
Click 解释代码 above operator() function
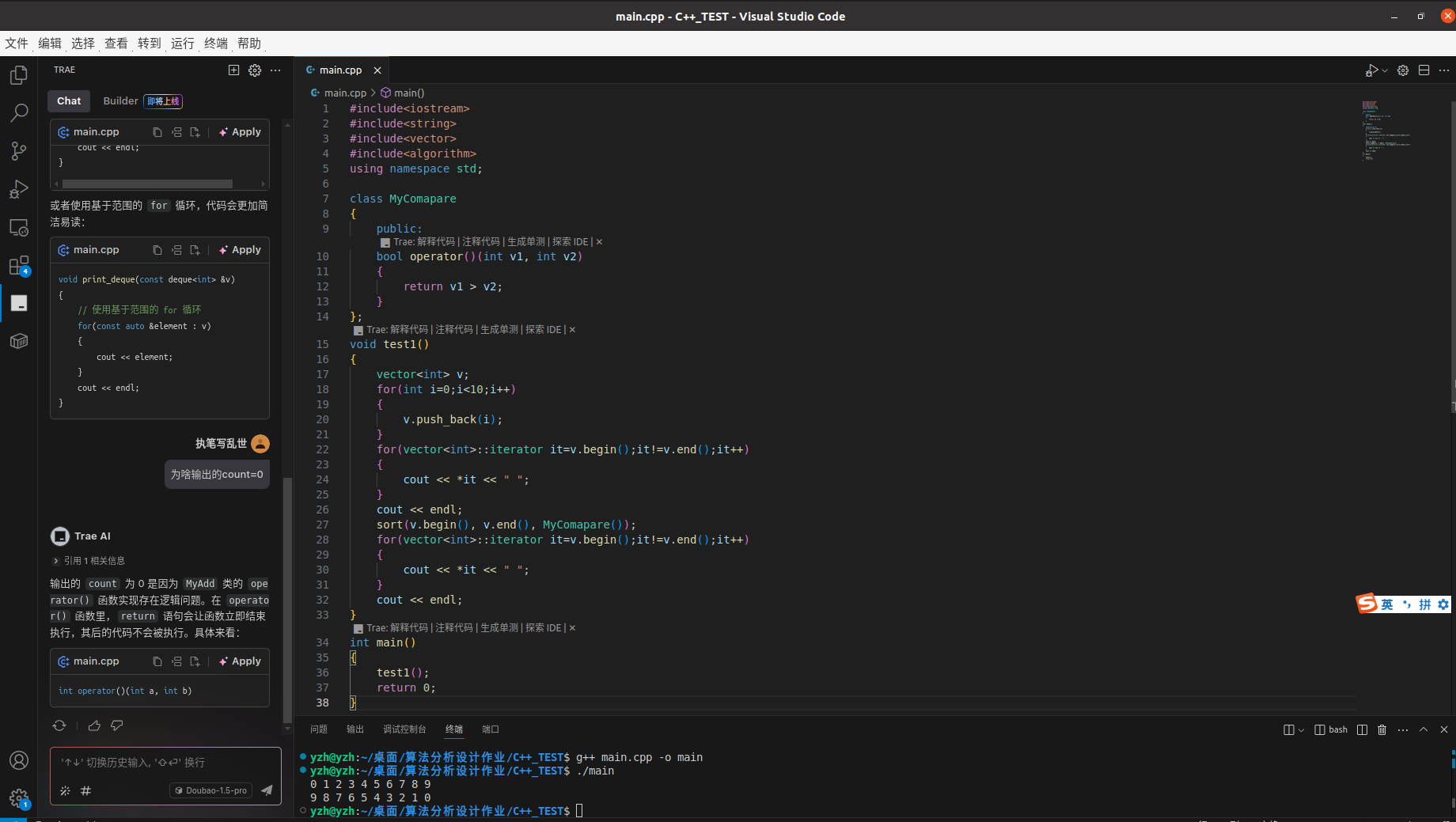[x=436, y=242]
